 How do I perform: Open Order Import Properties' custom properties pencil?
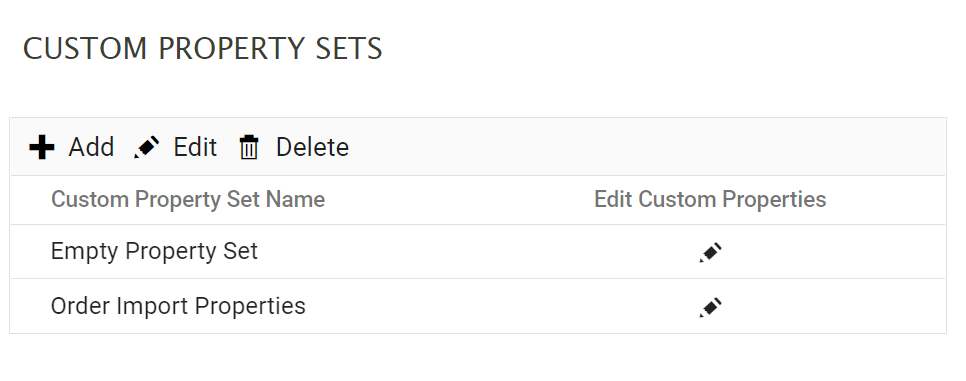(x=710, y=307)
